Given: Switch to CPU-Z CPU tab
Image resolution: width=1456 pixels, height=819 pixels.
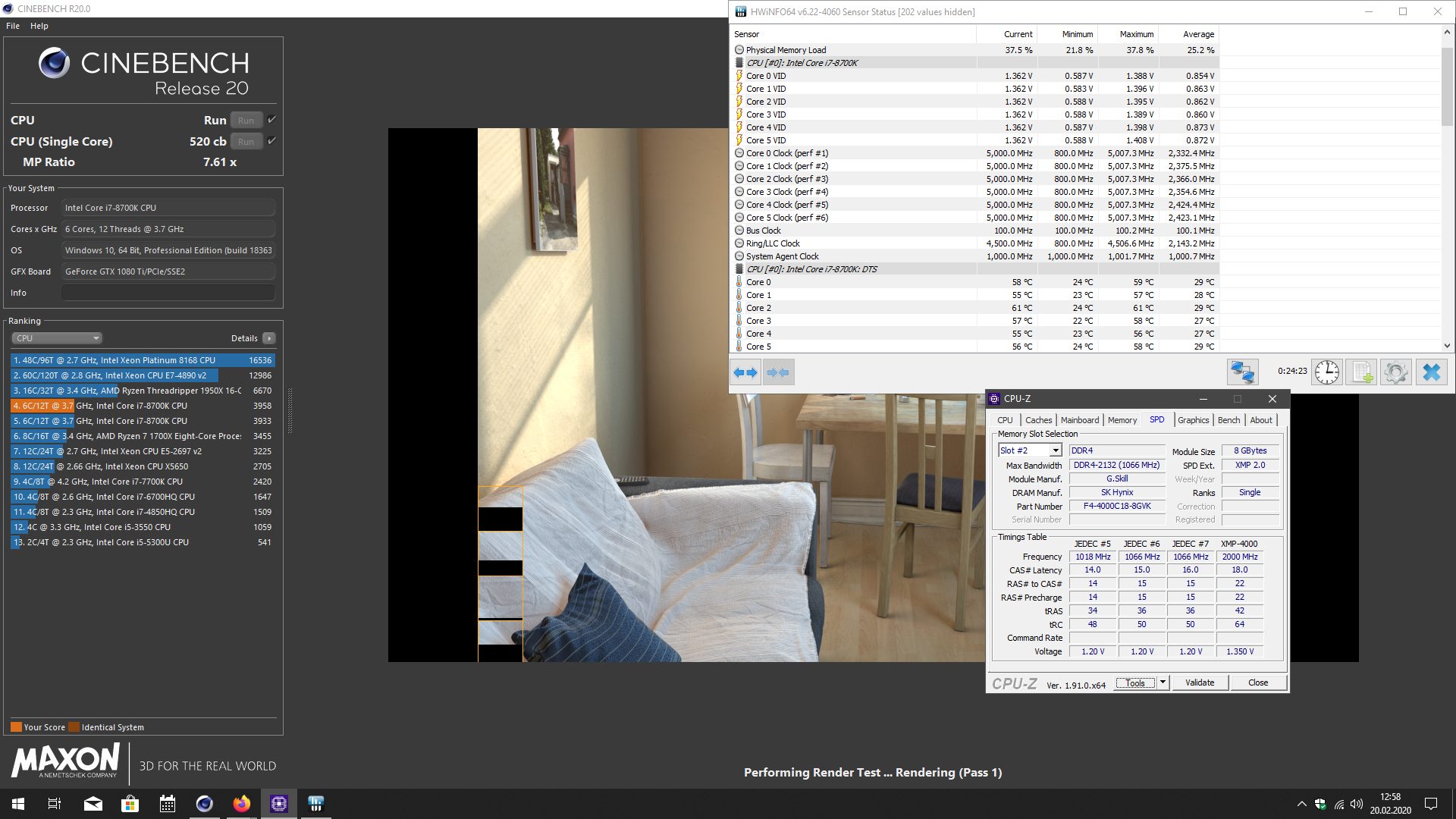Looking at the screenshot, I should (x=1005, y=420).
